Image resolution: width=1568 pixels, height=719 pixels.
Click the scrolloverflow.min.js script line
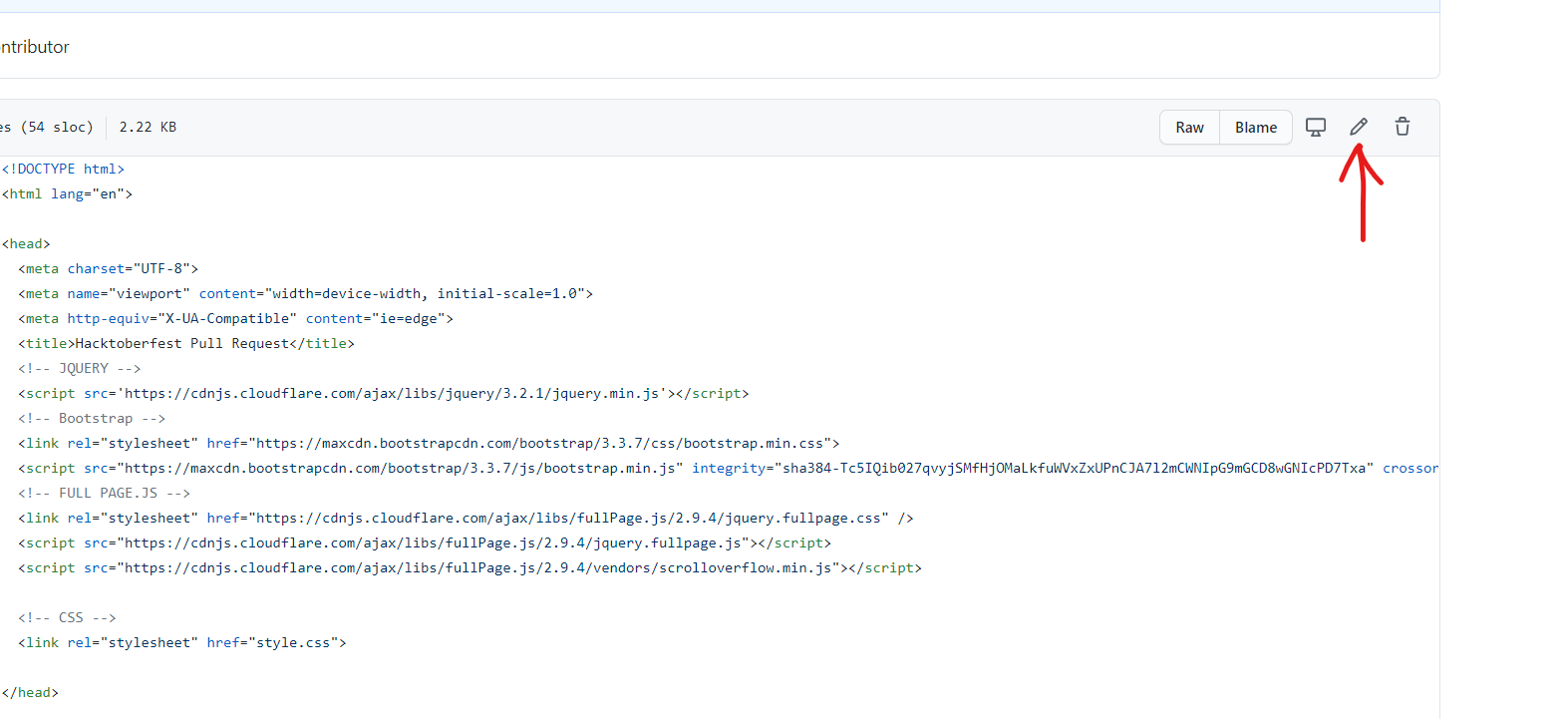coord(470,568)
